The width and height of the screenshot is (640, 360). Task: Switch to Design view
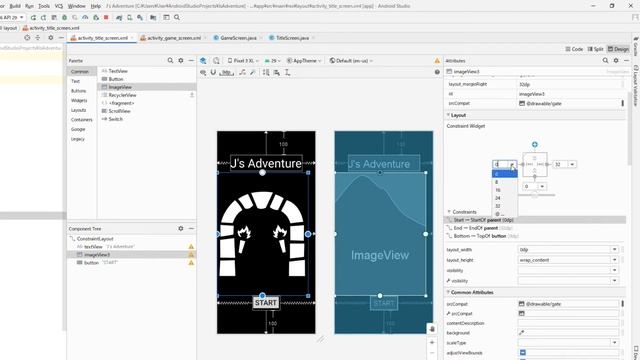tap(618, 49)
